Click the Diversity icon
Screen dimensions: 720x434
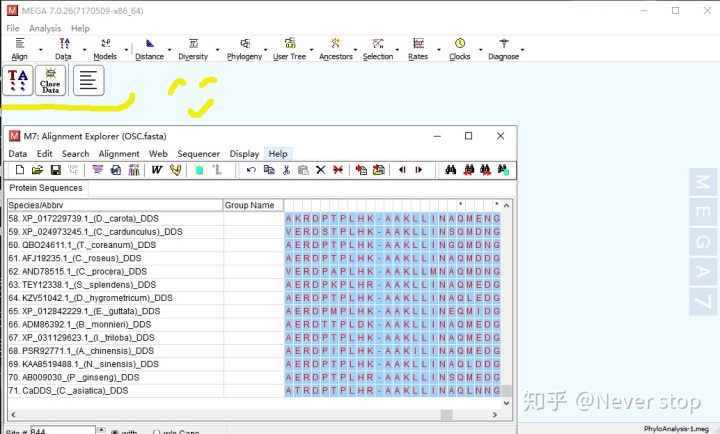193,44
